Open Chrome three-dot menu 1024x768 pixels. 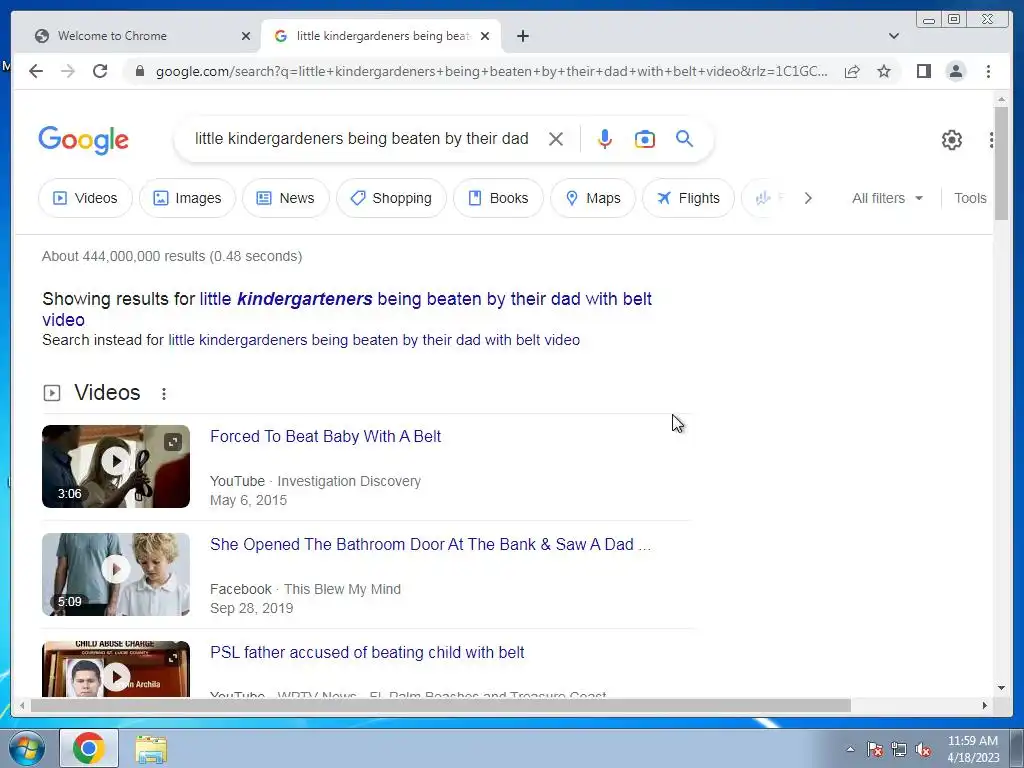coord(988,71)
